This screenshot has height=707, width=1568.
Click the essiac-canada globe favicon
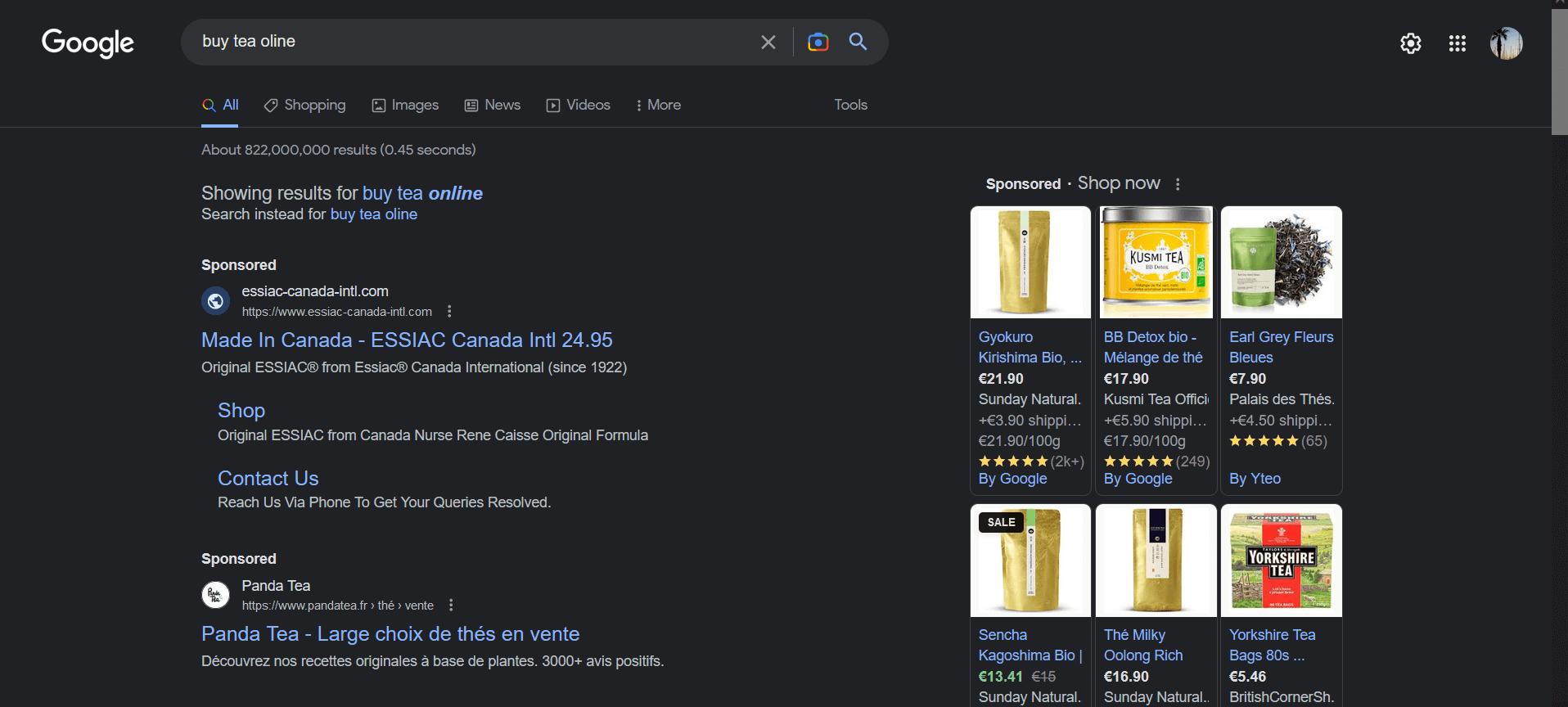pos(215,301)
